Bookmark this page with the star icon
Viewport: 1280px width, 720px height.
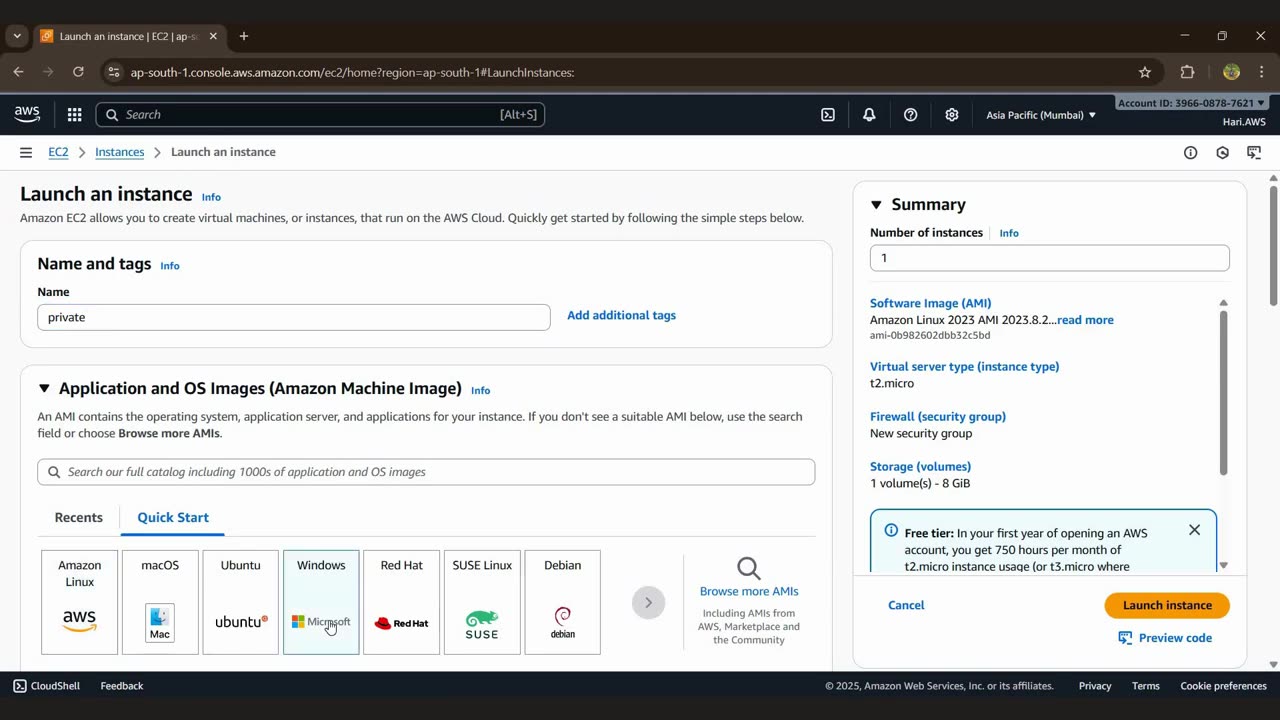tap(1145, 72)
